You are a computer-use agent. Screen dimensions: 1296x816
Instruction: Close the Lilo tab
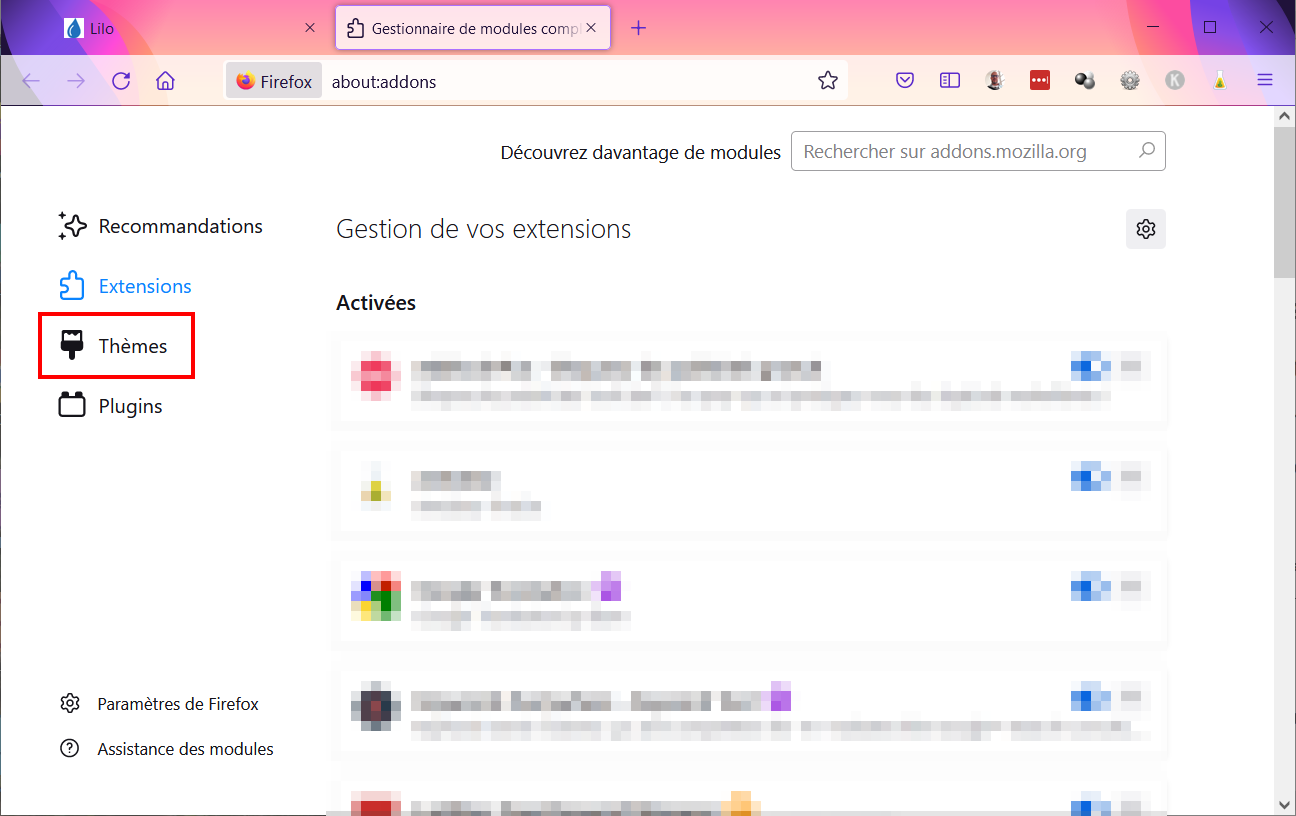(311, 28)
